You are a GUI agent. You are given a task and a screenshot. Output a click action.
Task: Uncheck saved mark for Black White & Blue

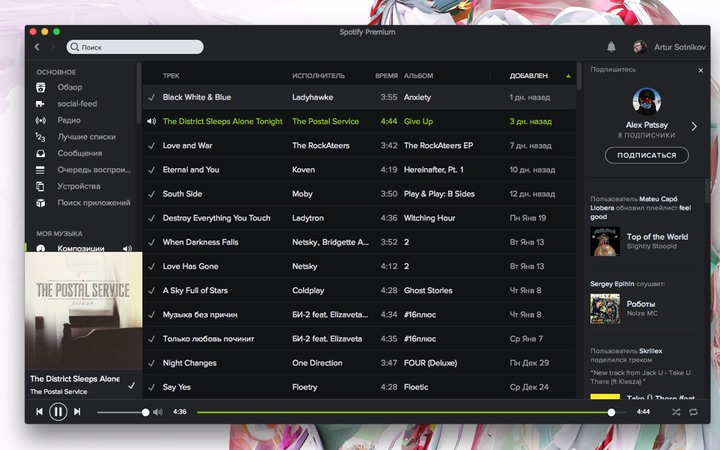151,97
